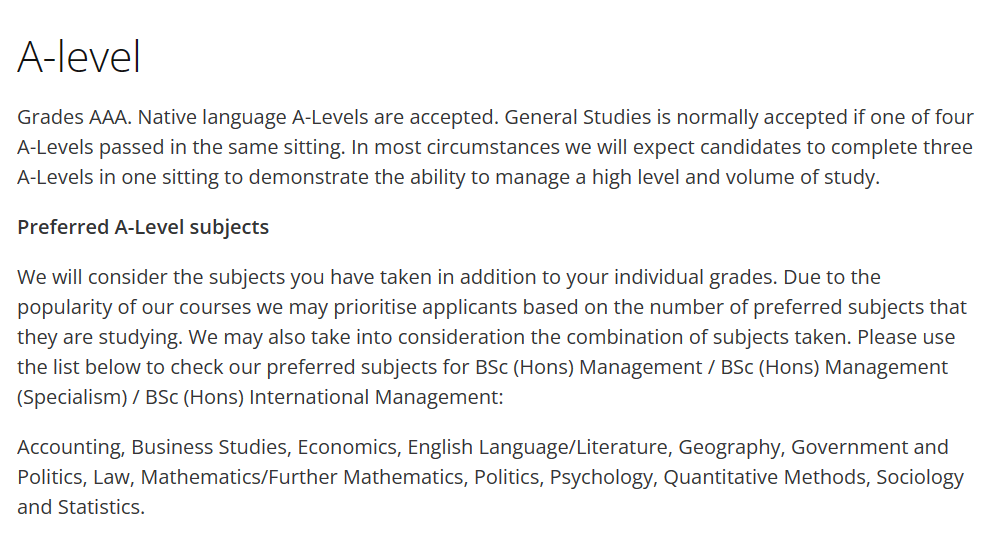Viewport: 987px width, 538px height.
Task: Click 'BSc (Hons) International Management' text
Action: tap(322, 398)
